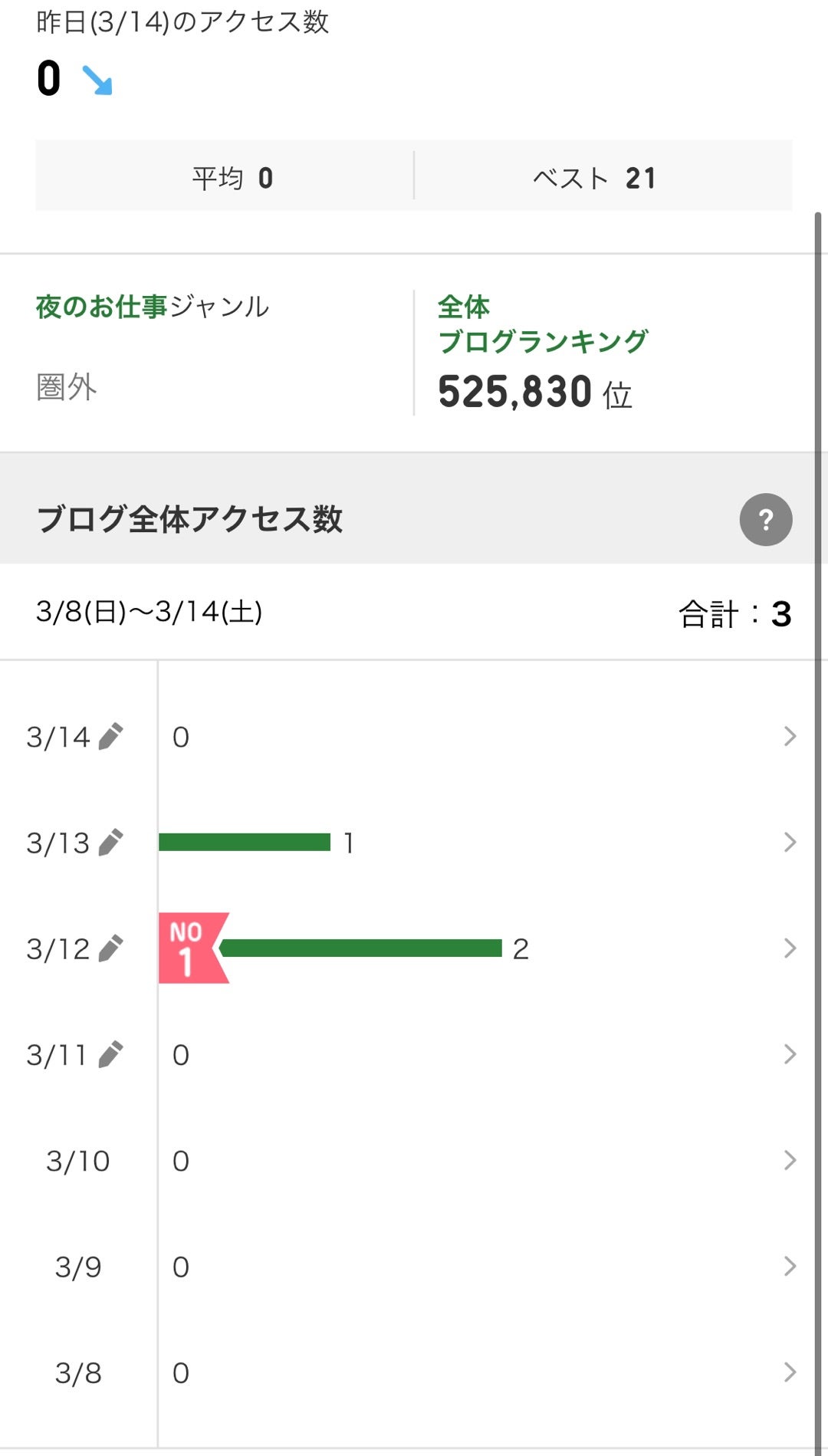Expand the 3/12 row chevron
This screenshot has height=1456, width=828.
pos(790,948)
